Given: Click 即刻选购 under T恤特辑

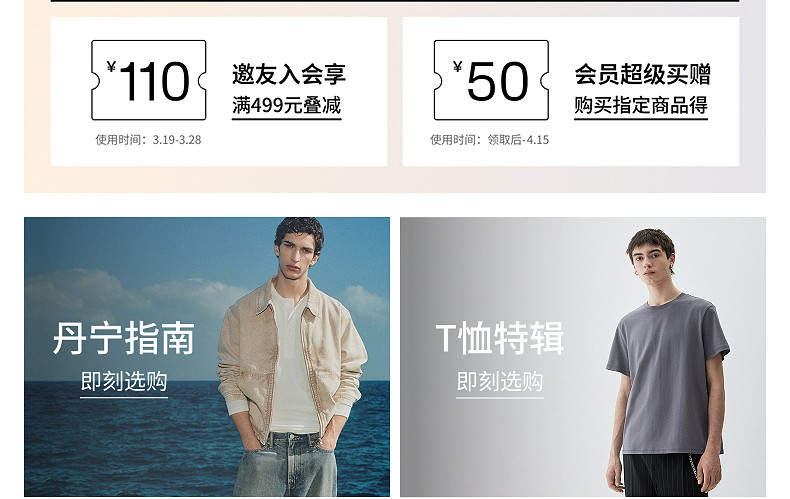Looking at the screenshot, I should (500, 382).
